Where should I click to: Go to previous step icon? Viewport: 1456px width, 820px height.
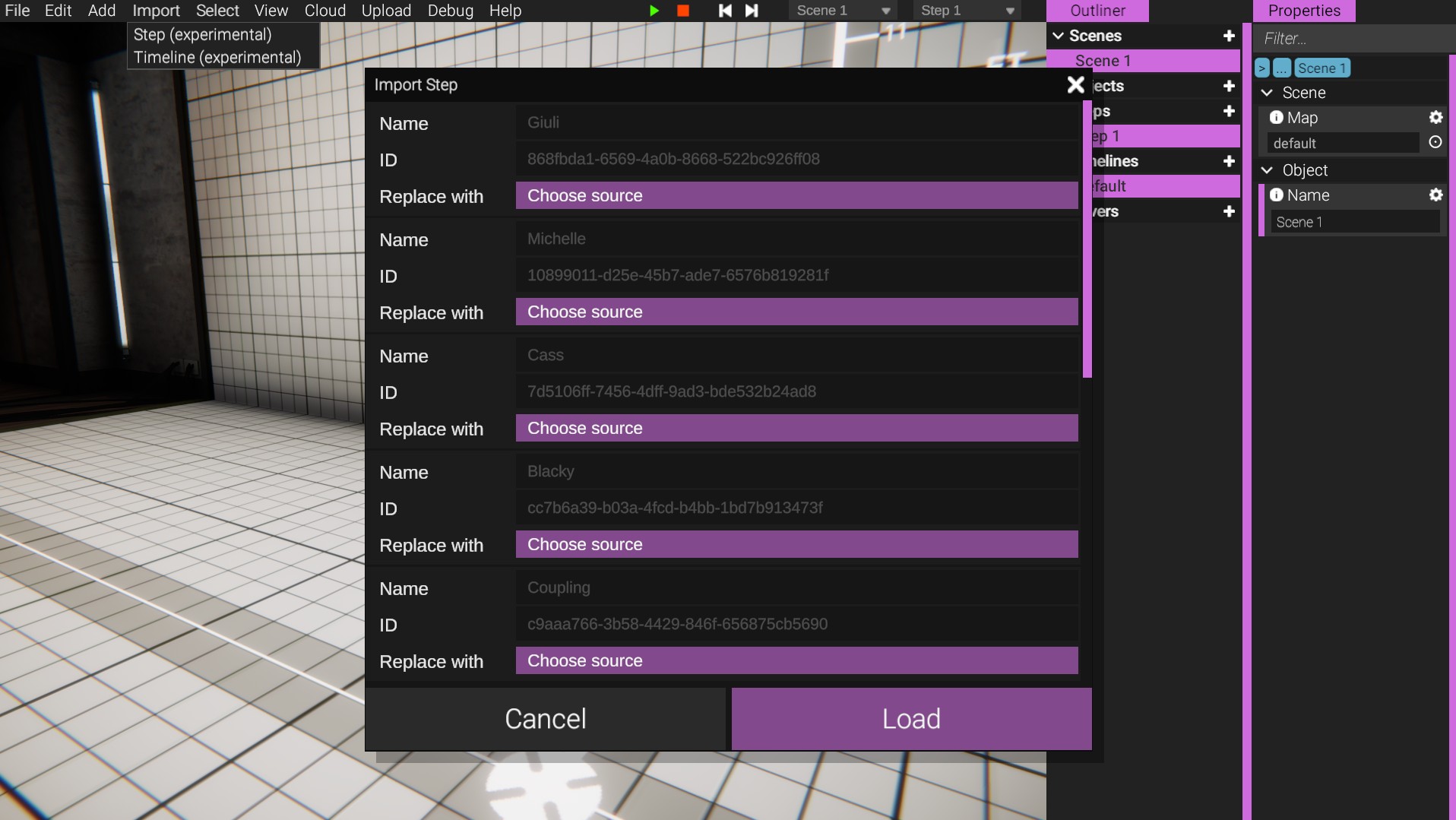(725, 11)
